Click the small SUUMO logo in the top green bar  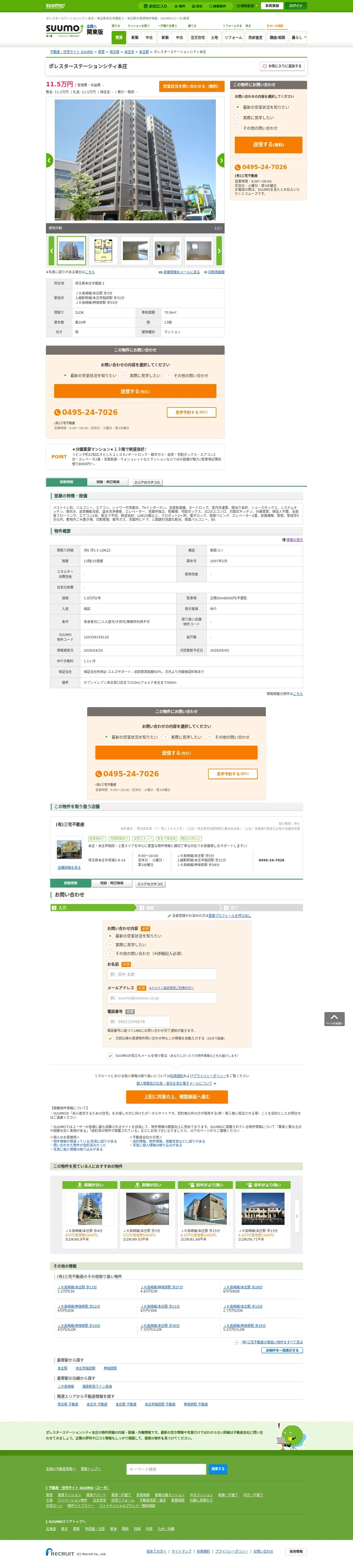[55, 5]
